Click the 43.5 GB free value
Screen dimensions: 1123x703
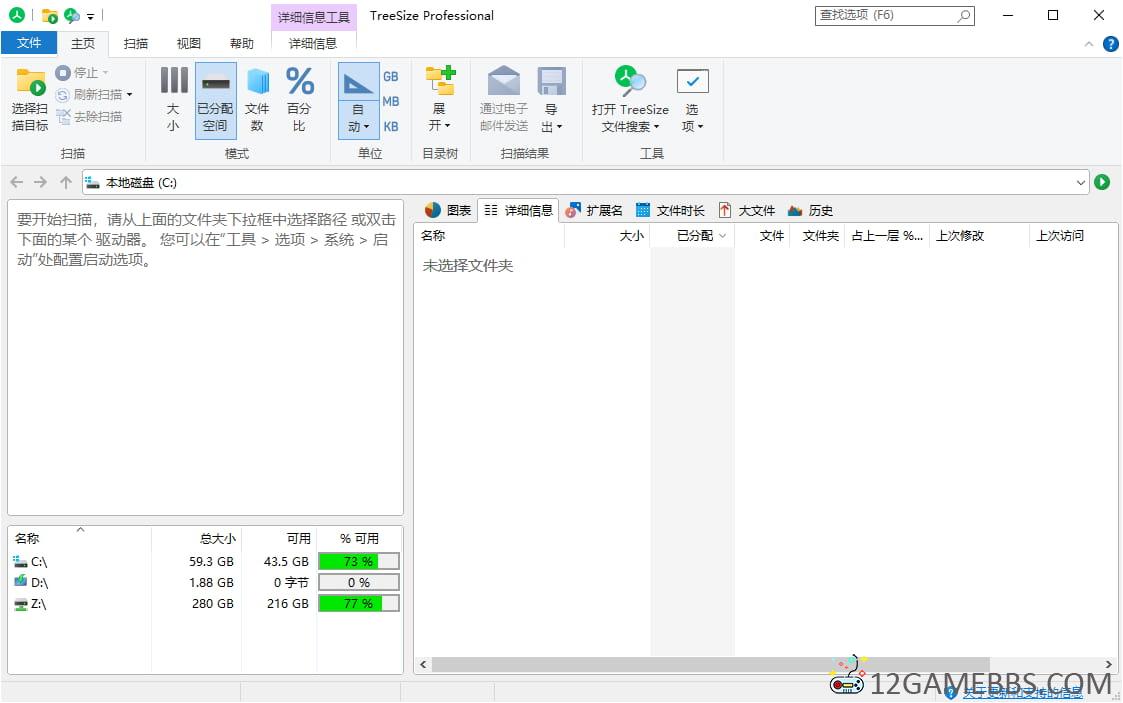click(286, 562)
